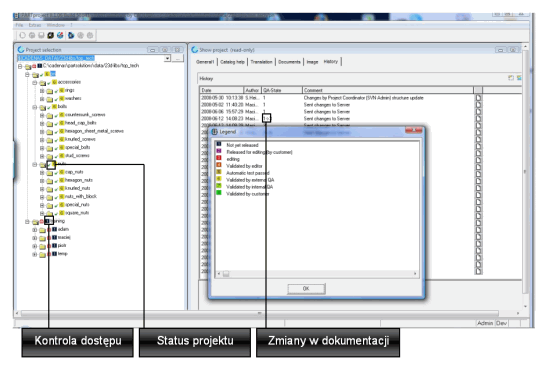Select the nuts_with_block tree item
Viewport: 550px width, 376px height.
[x=81, y=196]
